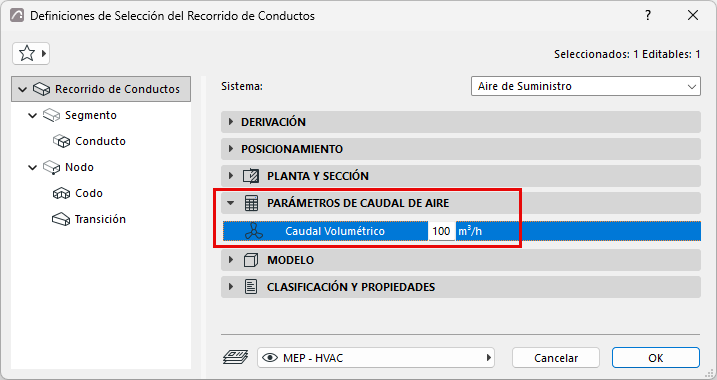The width and height of the screenshot is (717, 380).
Task: Open the MEP - HVAC layer popup
Action: tap(375, 358)
